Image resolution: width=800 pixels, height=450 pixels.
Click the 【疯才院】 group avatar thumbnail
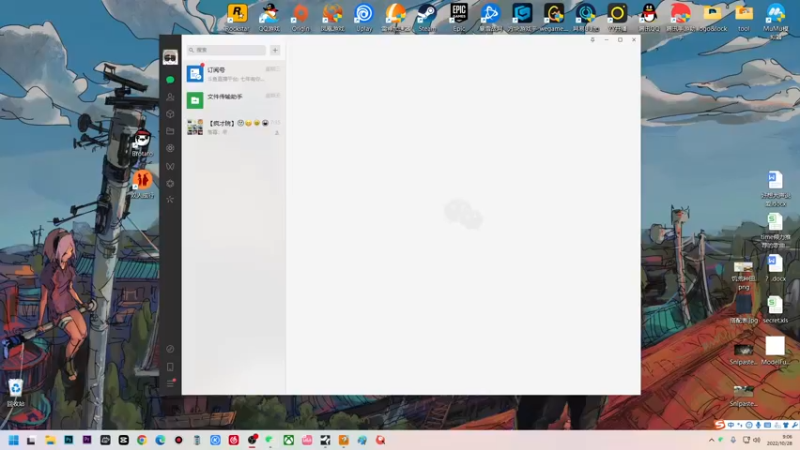(x=195, y=127)
